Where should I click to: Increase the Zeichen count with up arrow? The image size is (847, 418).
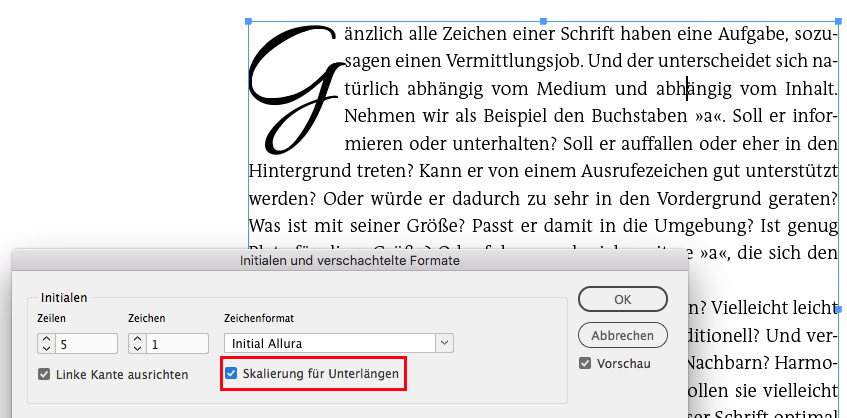137,338
